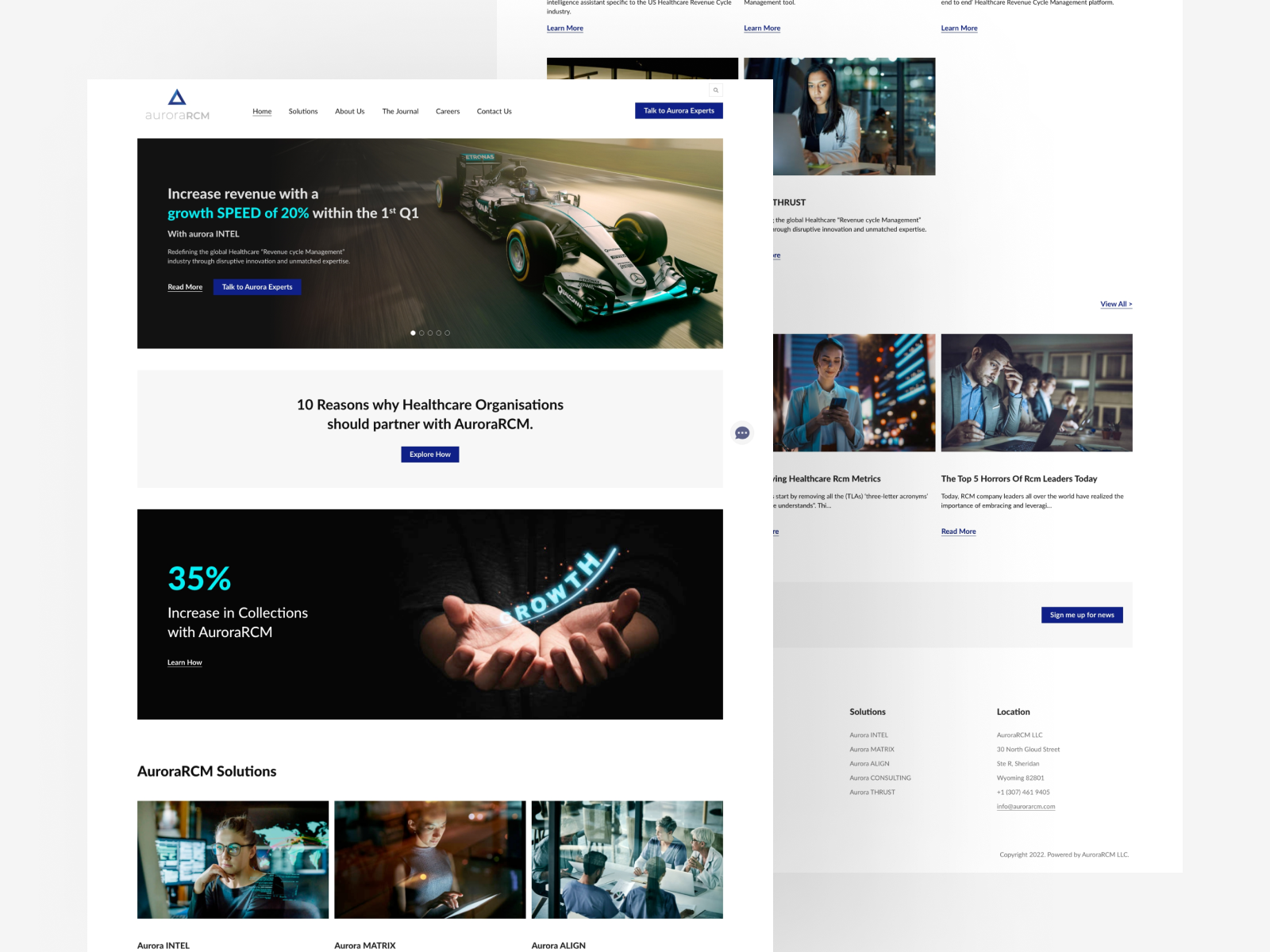Click Talk to Aurora Experts header button
Image resolution: width=1270 pixels, height=952 pixels.
coord(679,110)
